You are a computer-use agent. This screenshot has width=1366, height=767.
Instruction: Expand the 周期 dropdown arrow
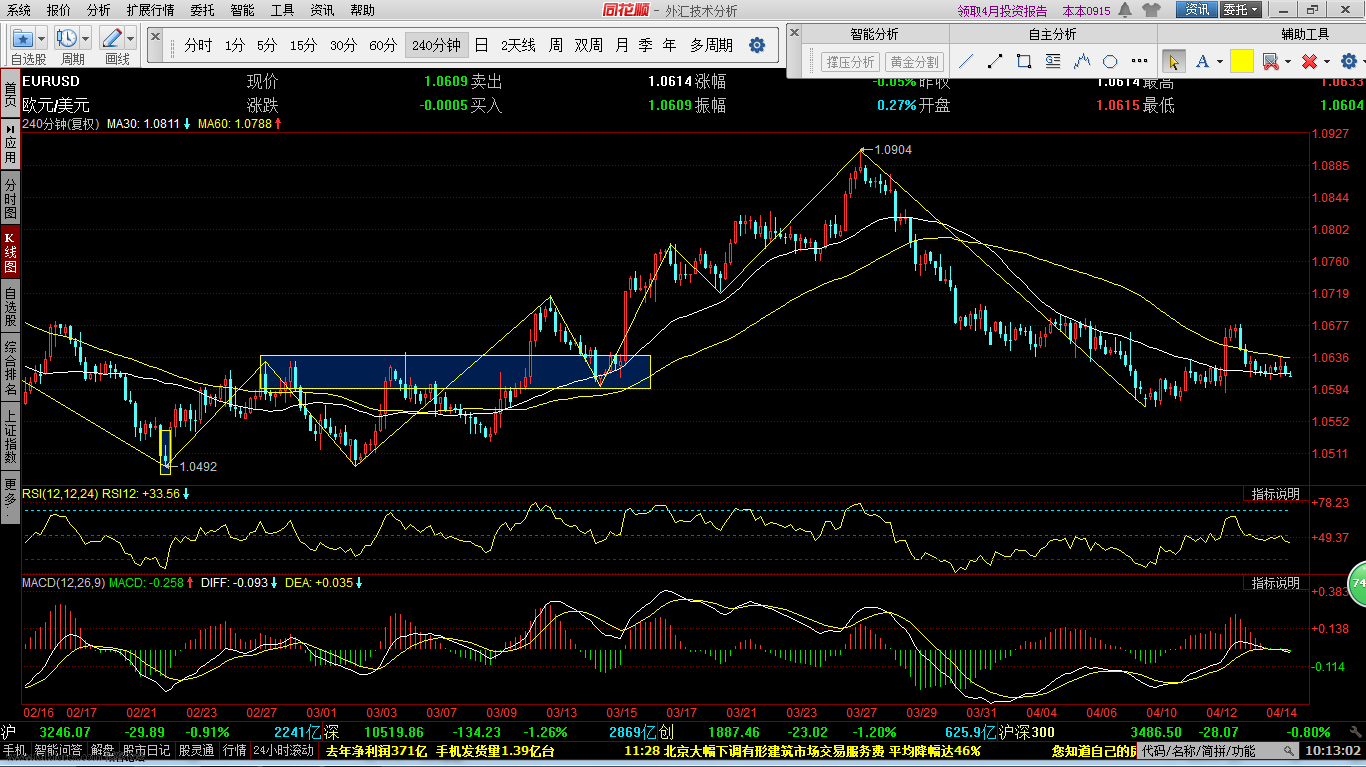(x=86, y=38)
